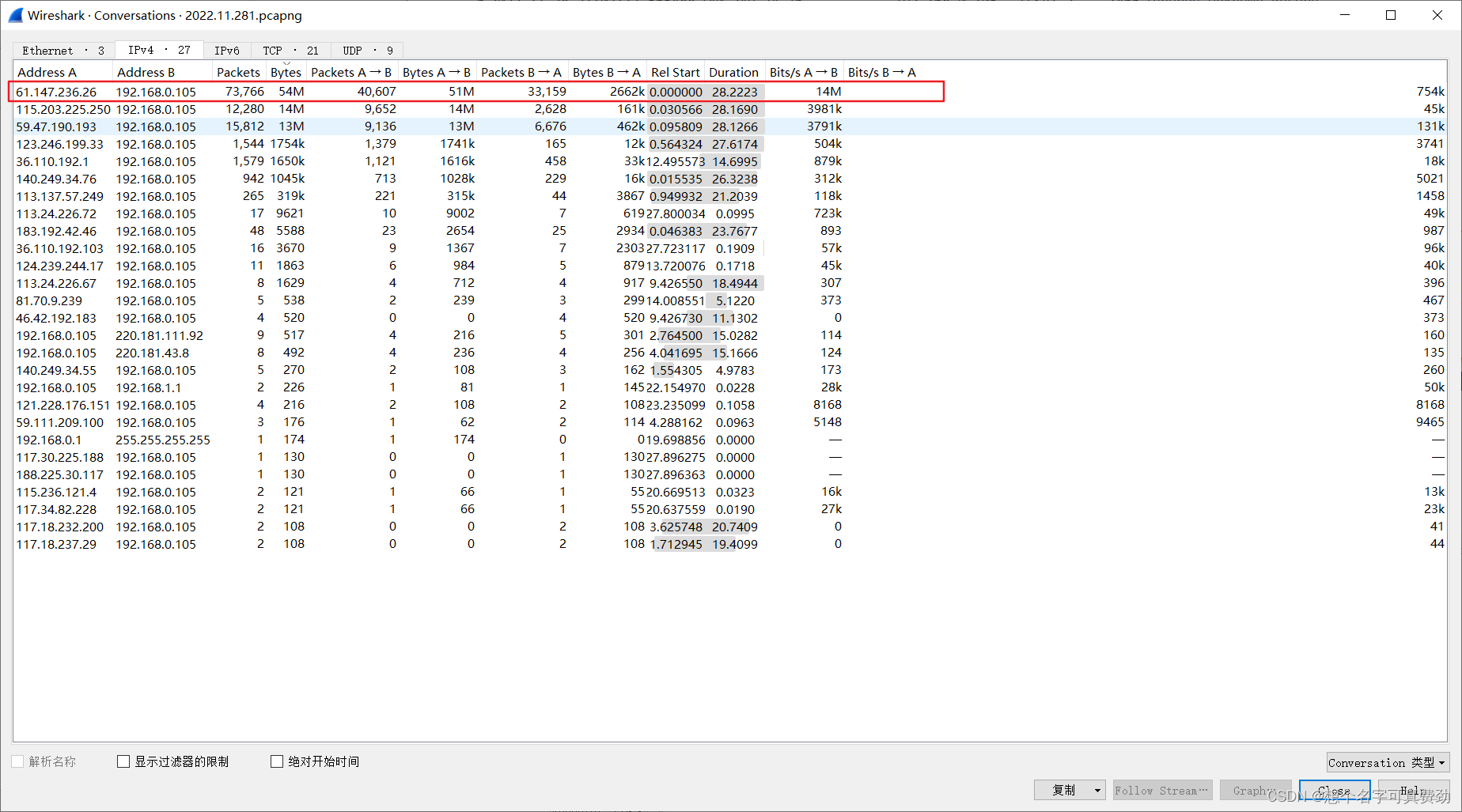
Task: Click the broadcast address 255.255.255.255
Action: [x=163, y=440]
